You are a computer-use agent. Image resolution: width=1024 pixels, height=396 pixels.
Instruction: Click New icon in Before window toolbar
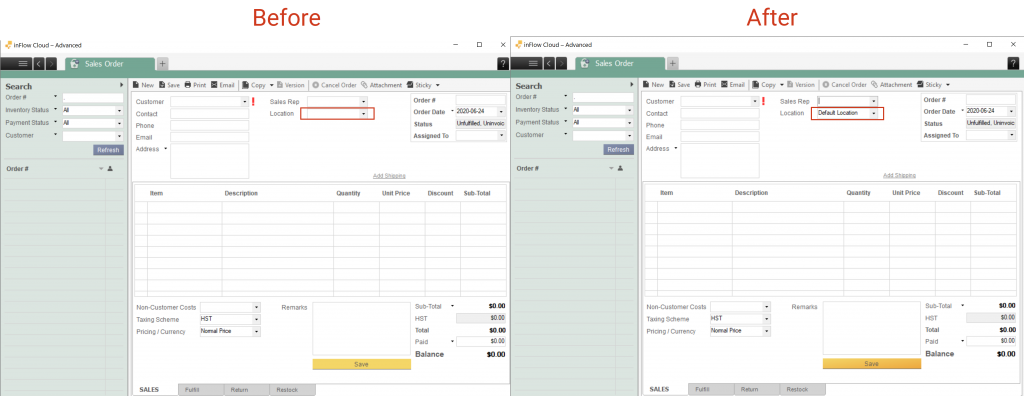(136, 85)
